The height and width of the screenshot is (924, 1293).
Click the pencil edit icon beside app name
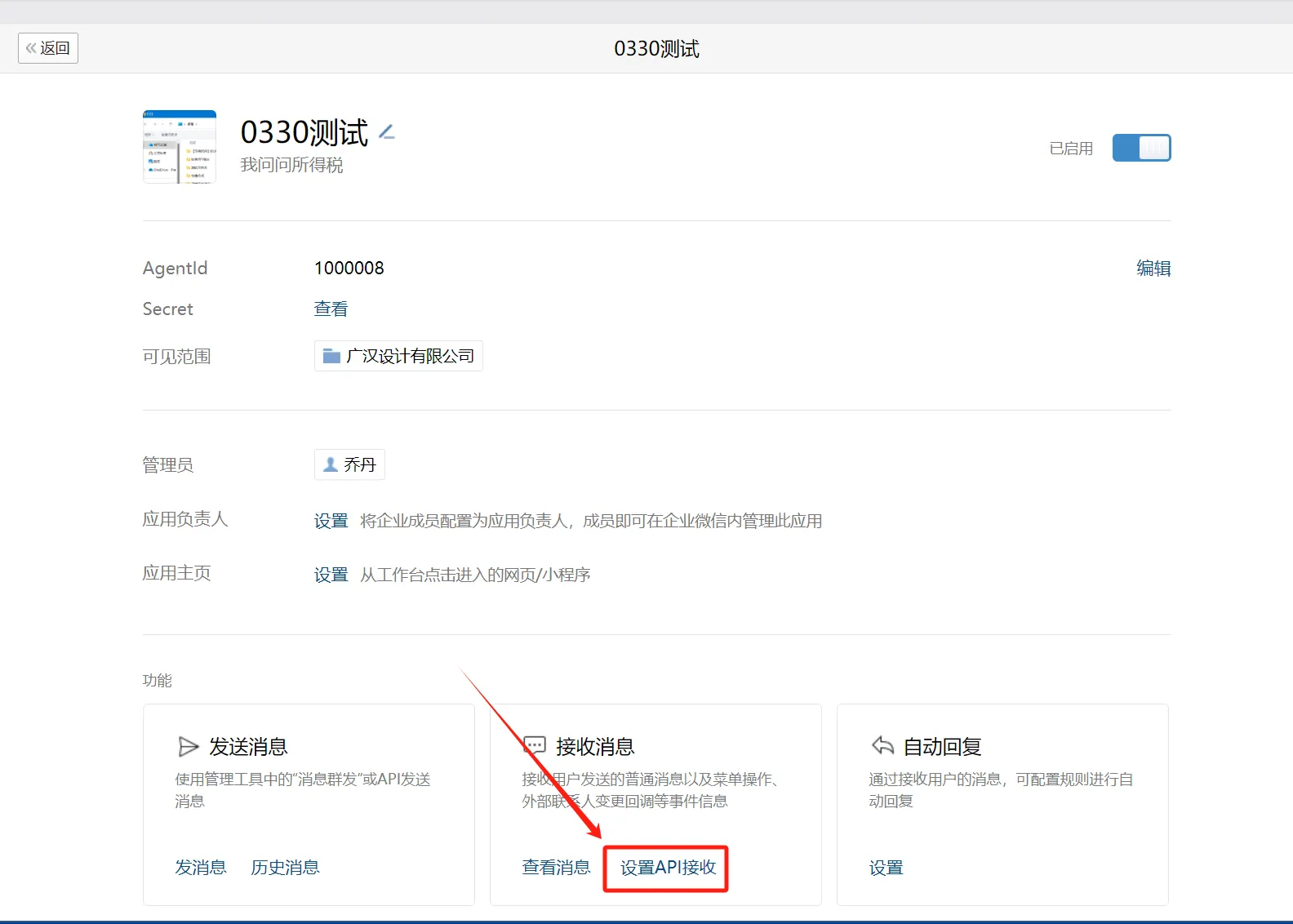pyautogui.click(x=387, y=132)
